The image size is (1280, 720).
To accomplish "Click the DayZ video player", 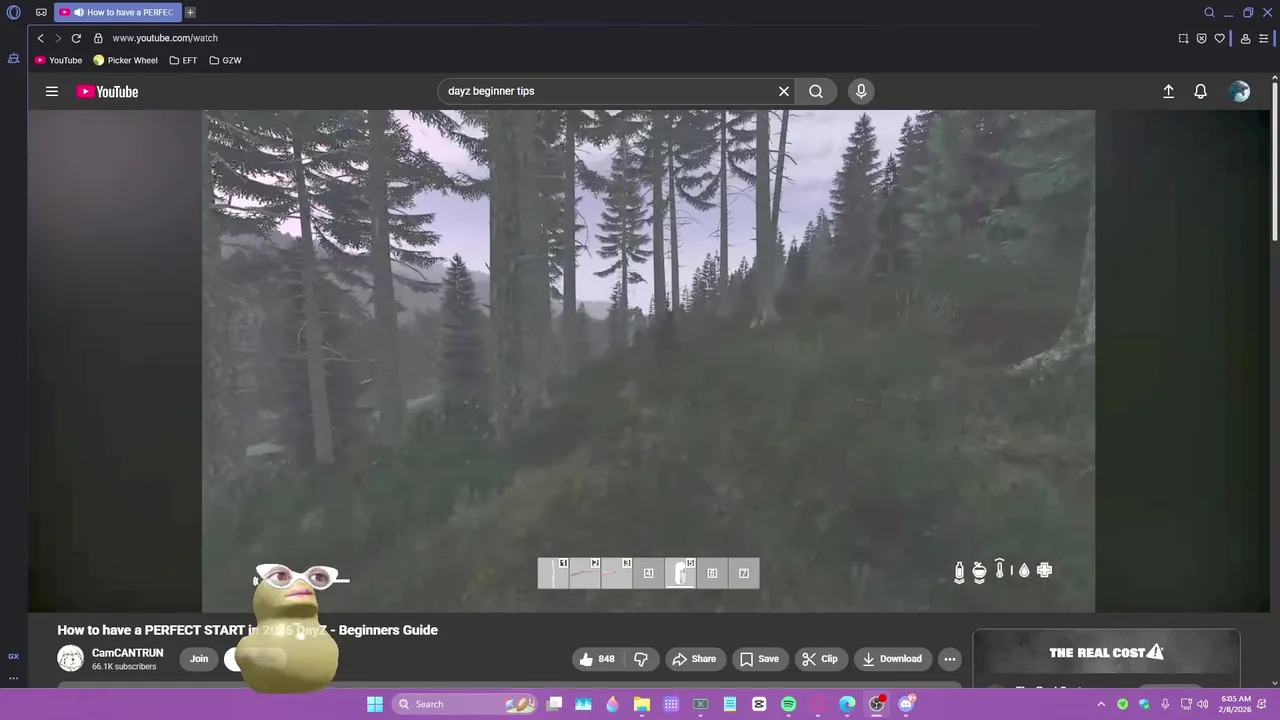I will 648,361.
